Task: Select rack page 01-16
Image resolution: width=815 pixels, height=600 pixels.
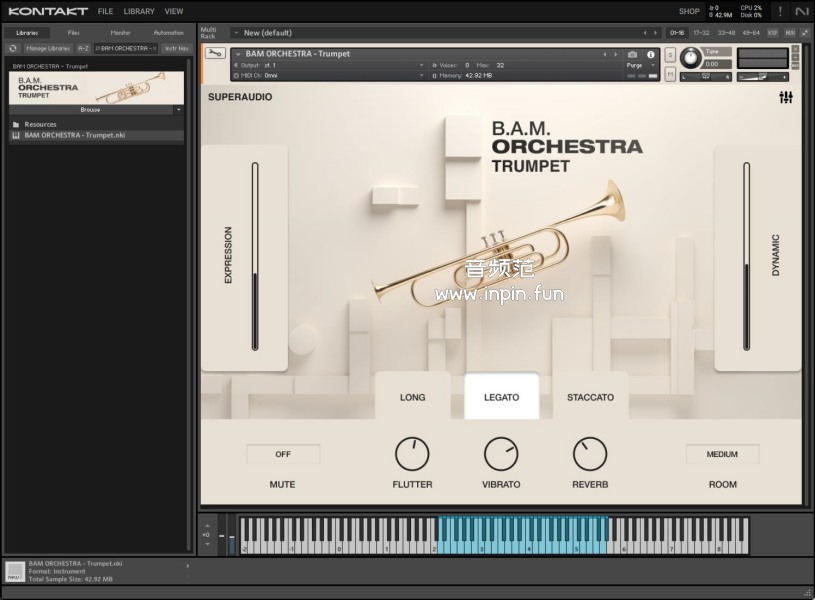Action: pos(677,33)
